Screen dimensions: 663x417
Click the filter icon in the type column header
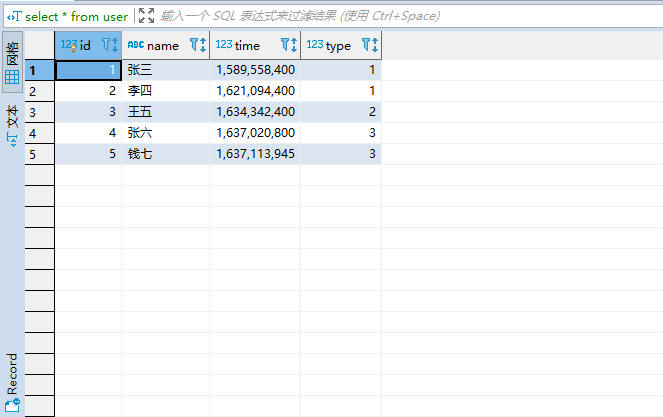point(365,45)
